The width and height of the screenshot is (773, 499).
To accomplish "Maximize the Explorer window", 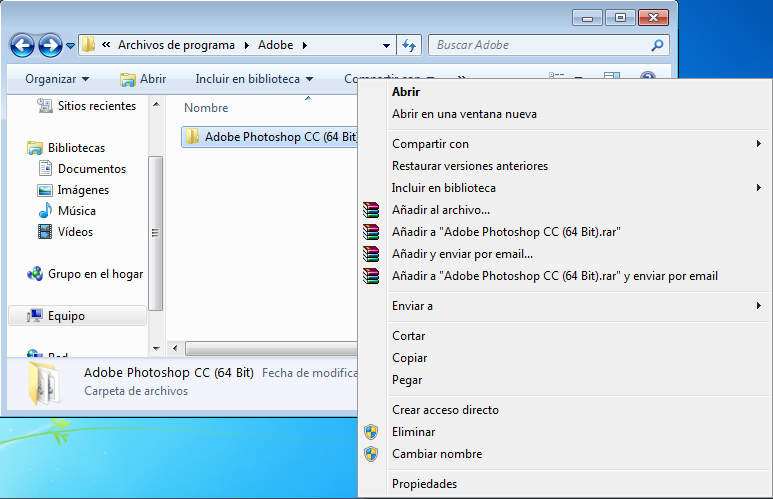I will click(620, 18).
